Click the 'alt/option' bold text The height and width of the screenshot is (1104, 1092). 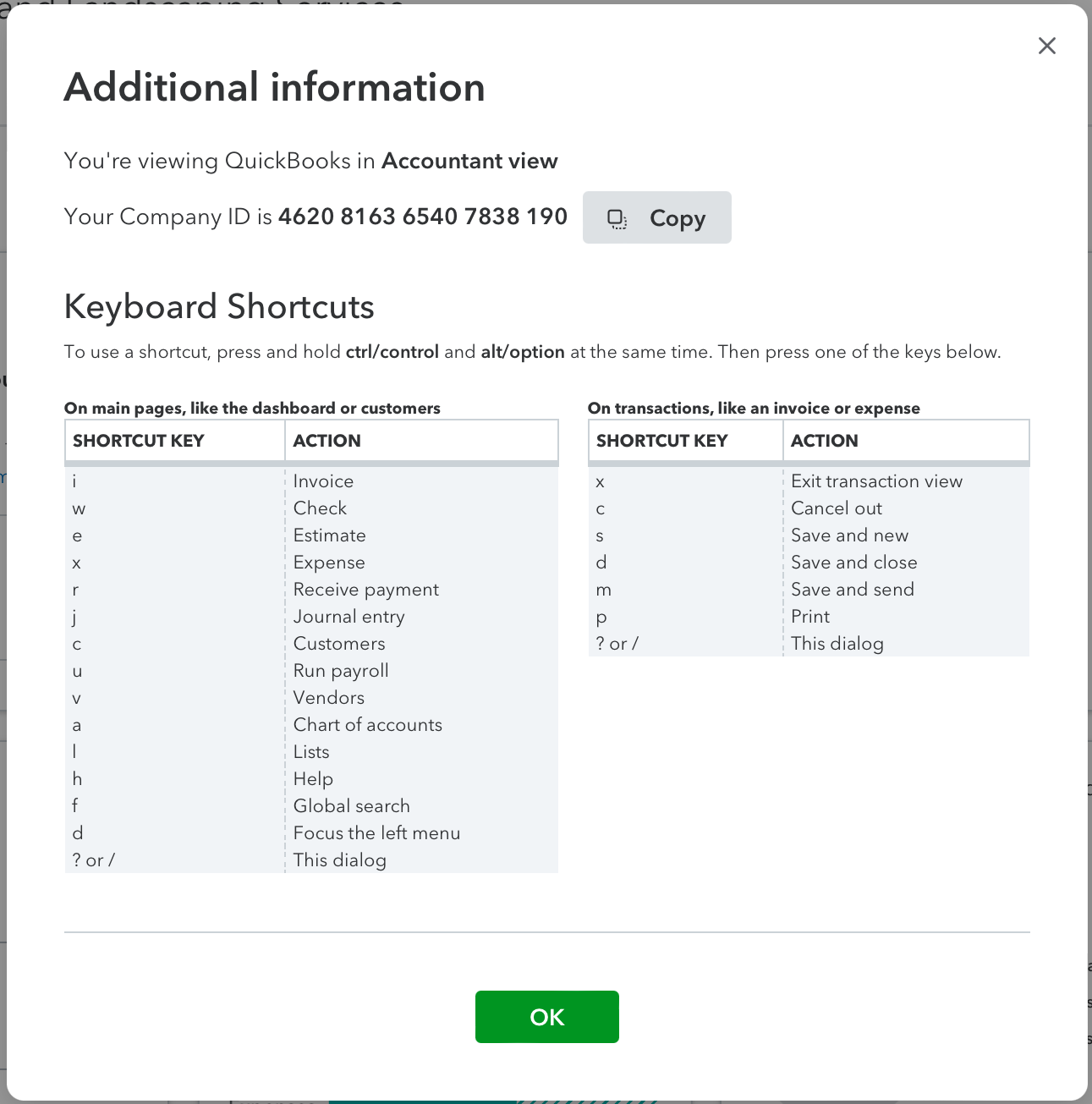pyautogui.click(x=523, y=352)
